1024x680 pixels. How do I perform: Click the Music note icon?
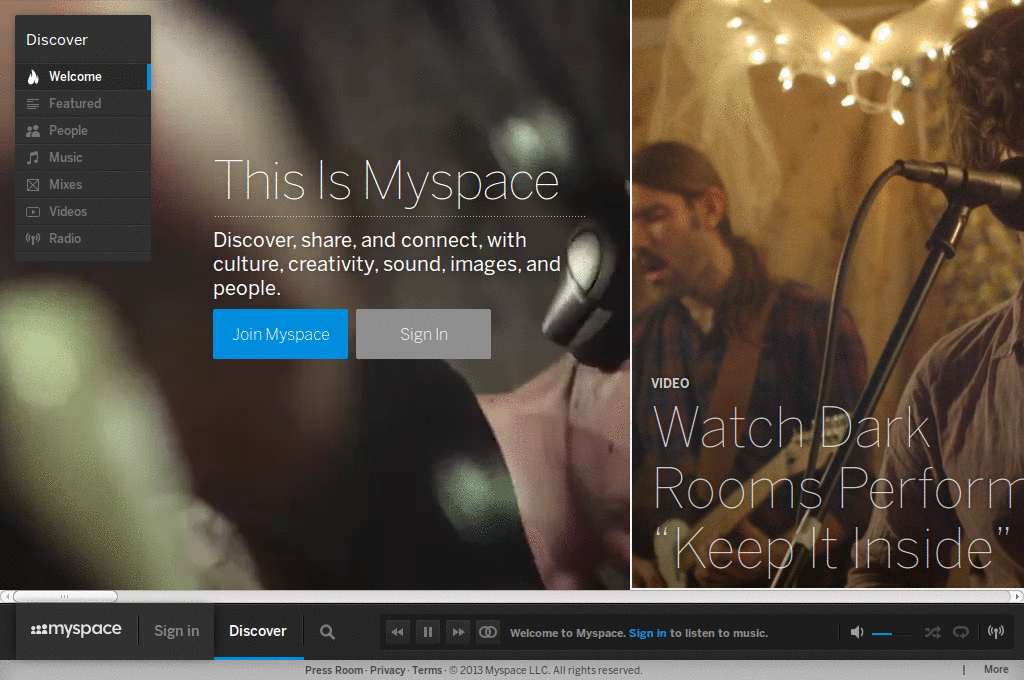pyautogui.click(x=33, y=157)
